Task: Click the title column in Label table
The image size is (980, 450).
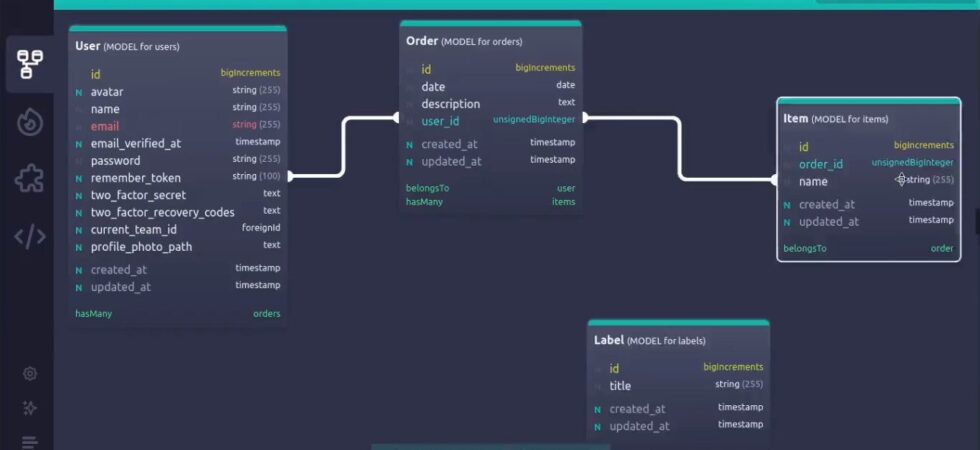Action: pyautogui.click(x=678, y=386)
